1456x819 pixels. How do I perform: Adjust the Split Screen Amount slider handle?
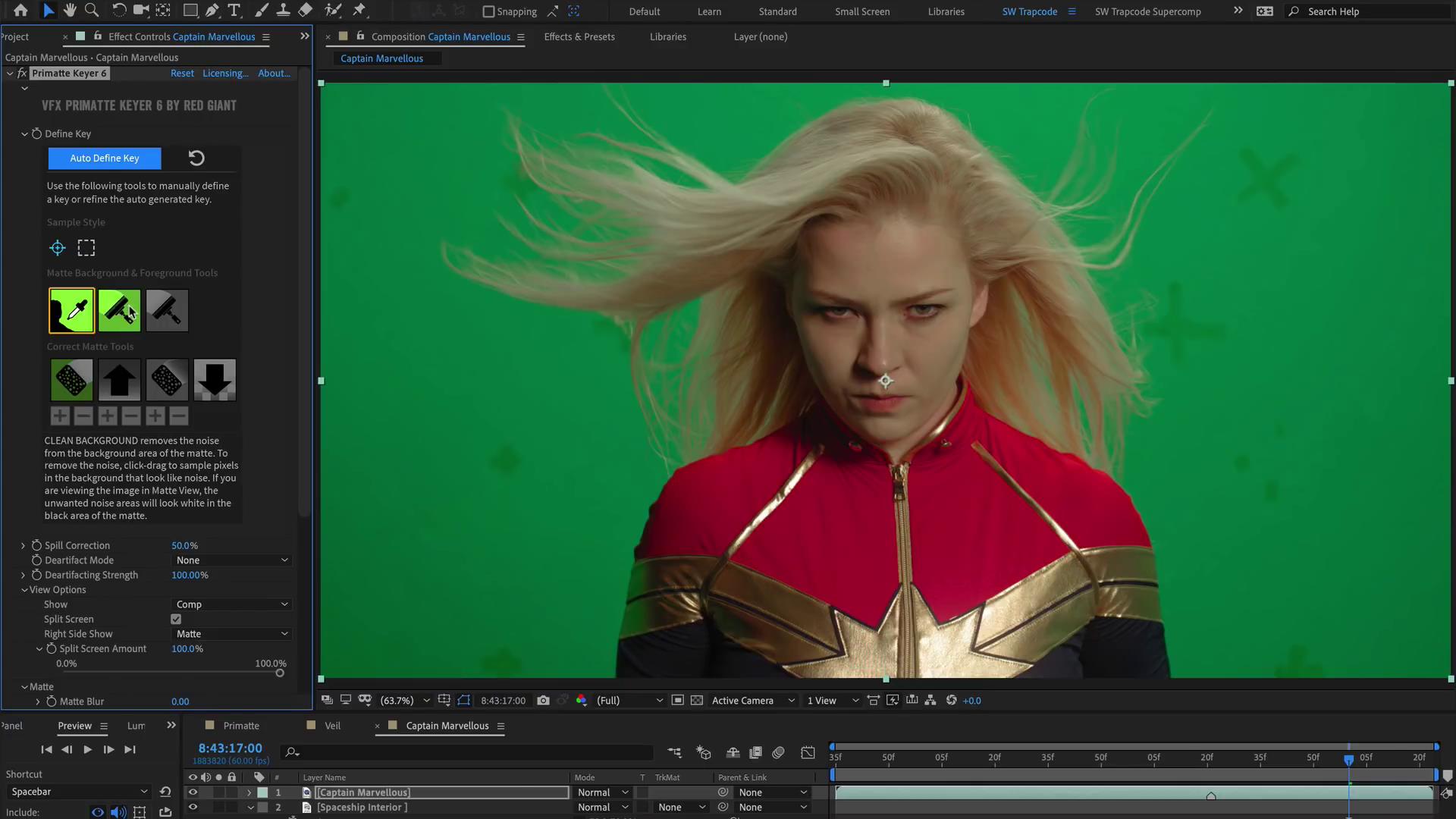[x=280, y=673]
